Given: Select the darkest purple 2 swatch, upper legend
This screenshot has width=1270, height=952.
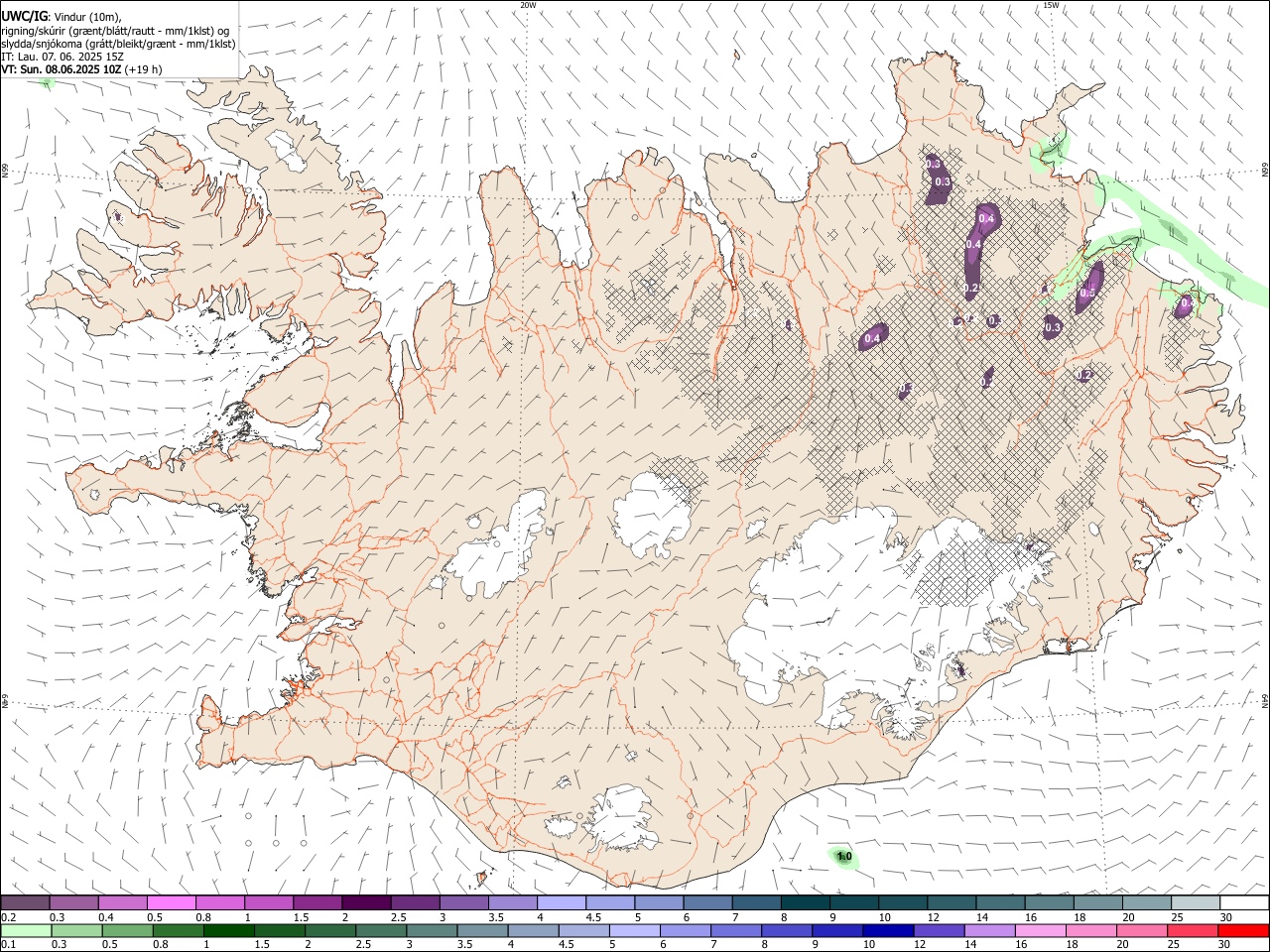Looking at the screenshot, I should [365, 902].
